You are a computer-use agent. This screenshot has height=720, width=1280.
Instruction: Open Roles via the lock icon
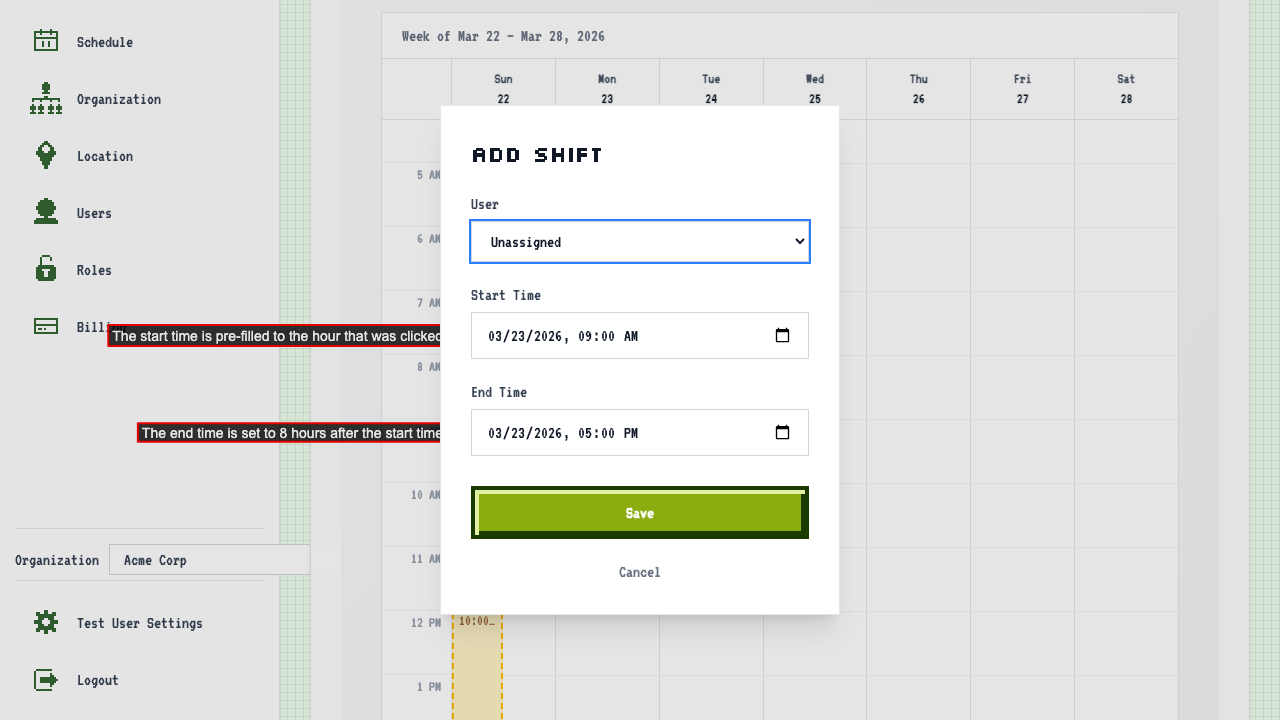[45, 269]
